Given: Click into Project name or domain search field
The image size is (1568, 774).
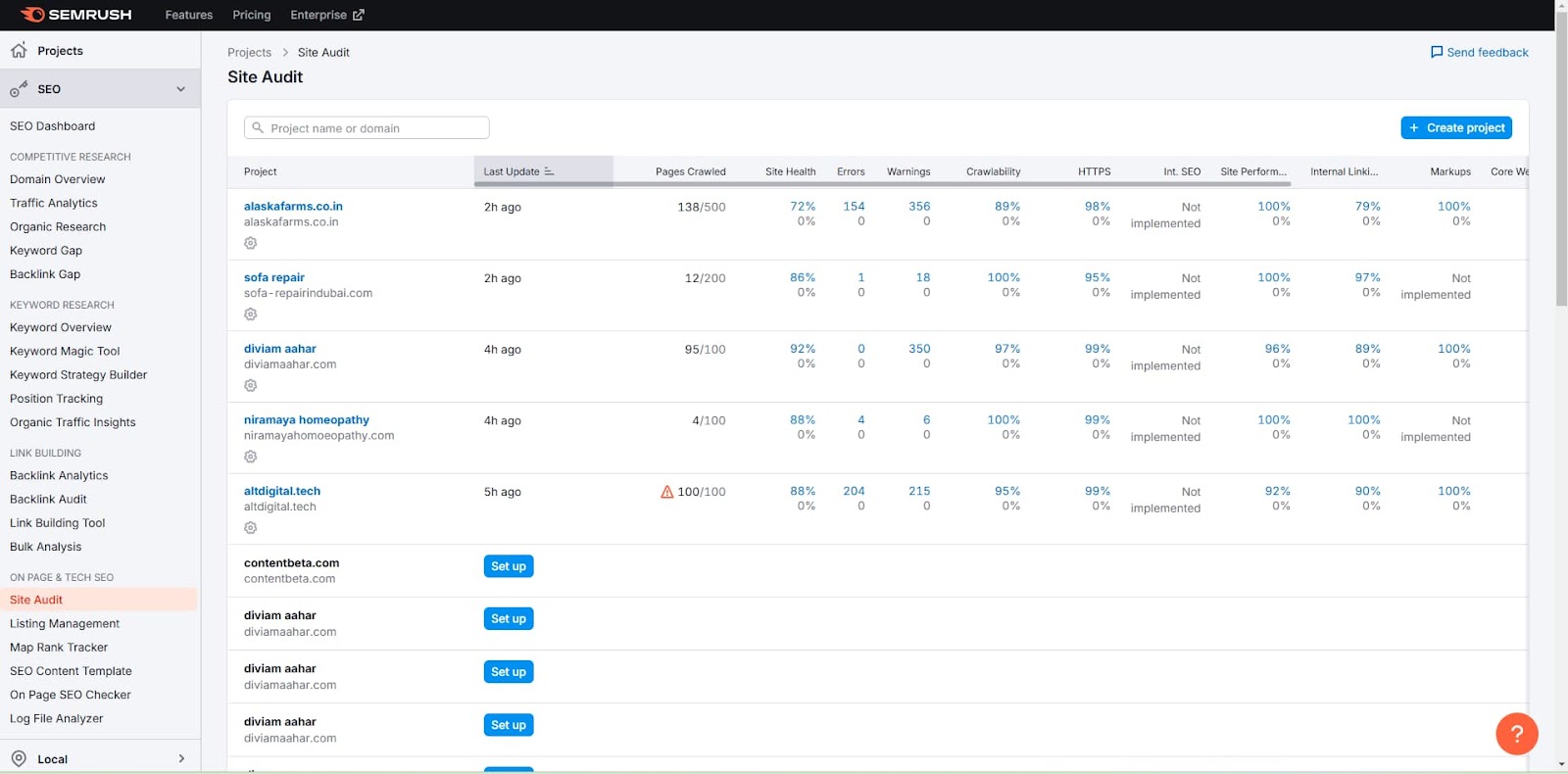Looking at the screenshot, I should [367, 128].
